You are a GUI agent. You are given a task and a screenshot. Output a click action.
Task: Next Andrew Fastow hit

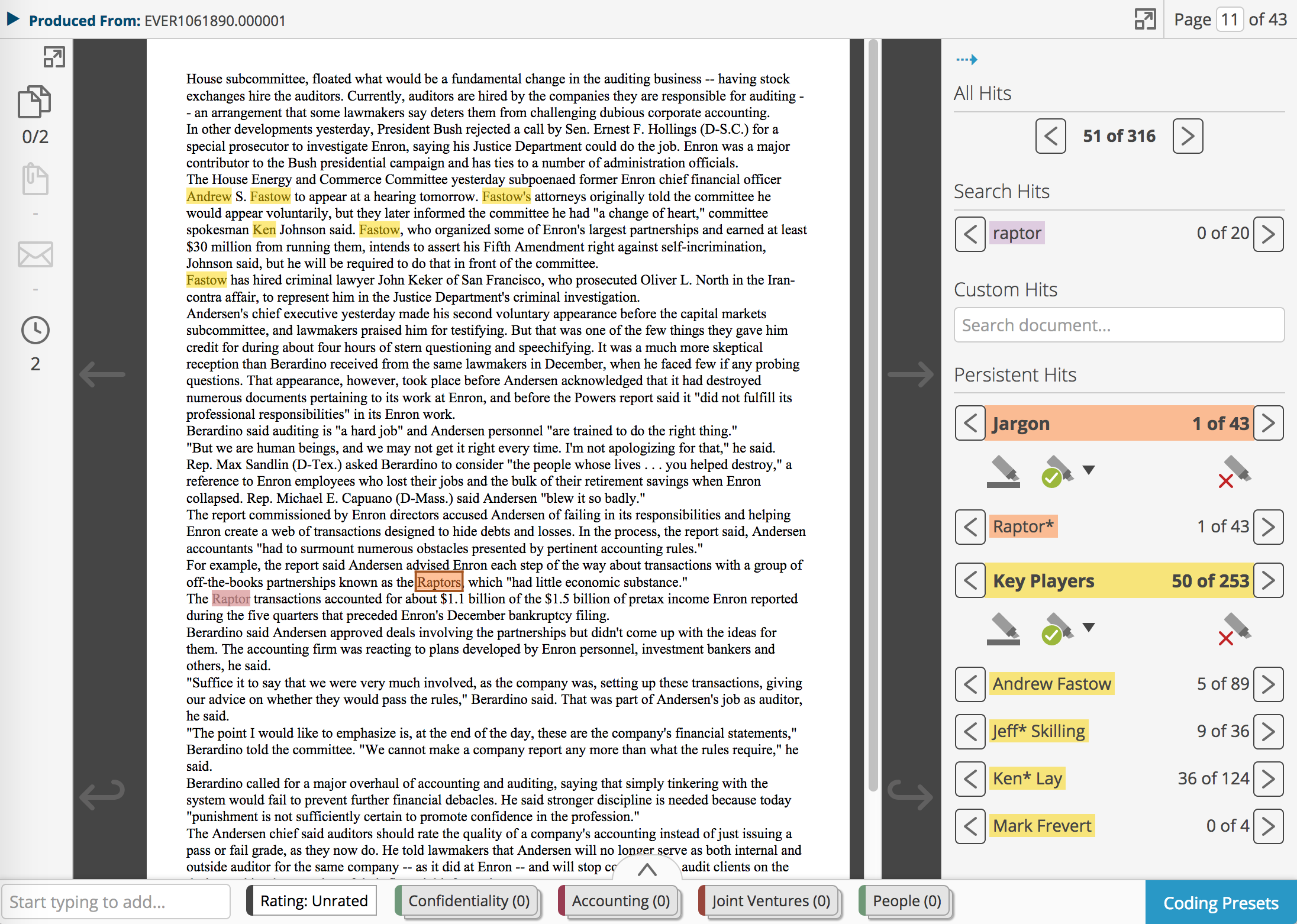(1269, 684)
